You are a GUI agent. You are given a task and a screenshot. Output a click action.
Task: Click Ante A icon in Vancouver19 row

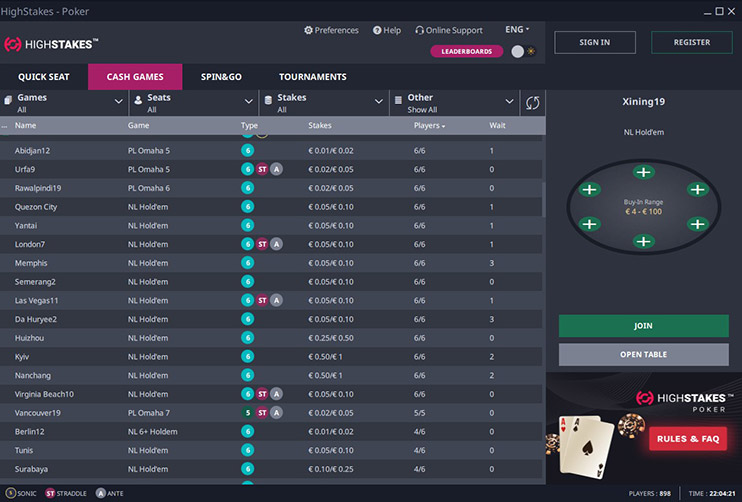tap(276, 413)
